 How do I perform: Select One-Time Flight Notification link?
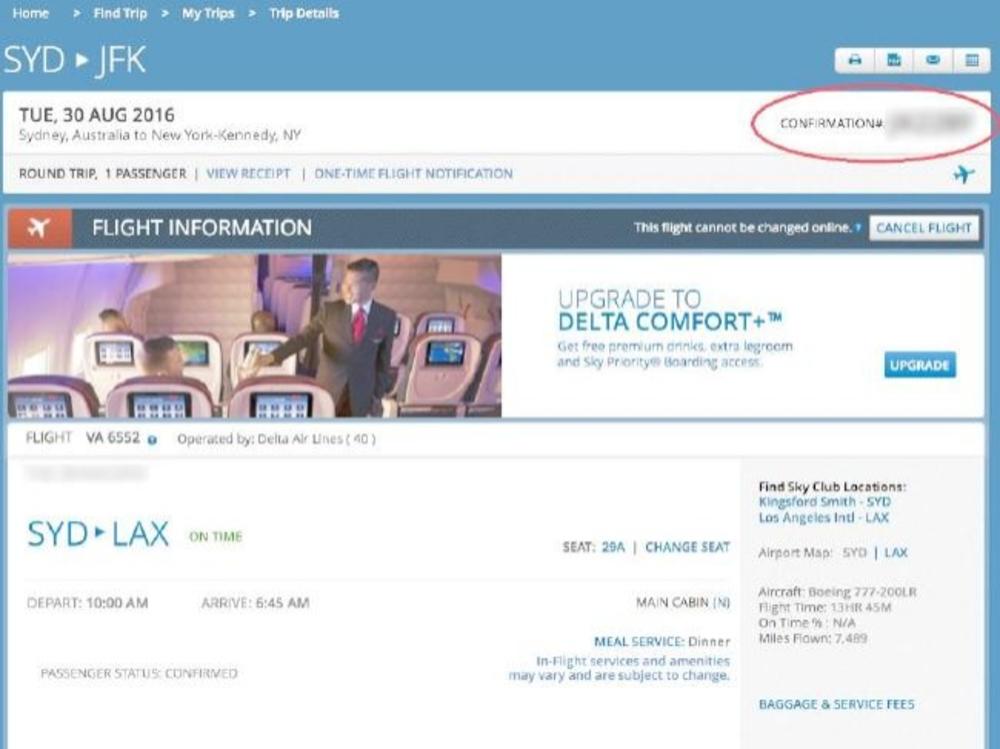click(x=413, y=174)
